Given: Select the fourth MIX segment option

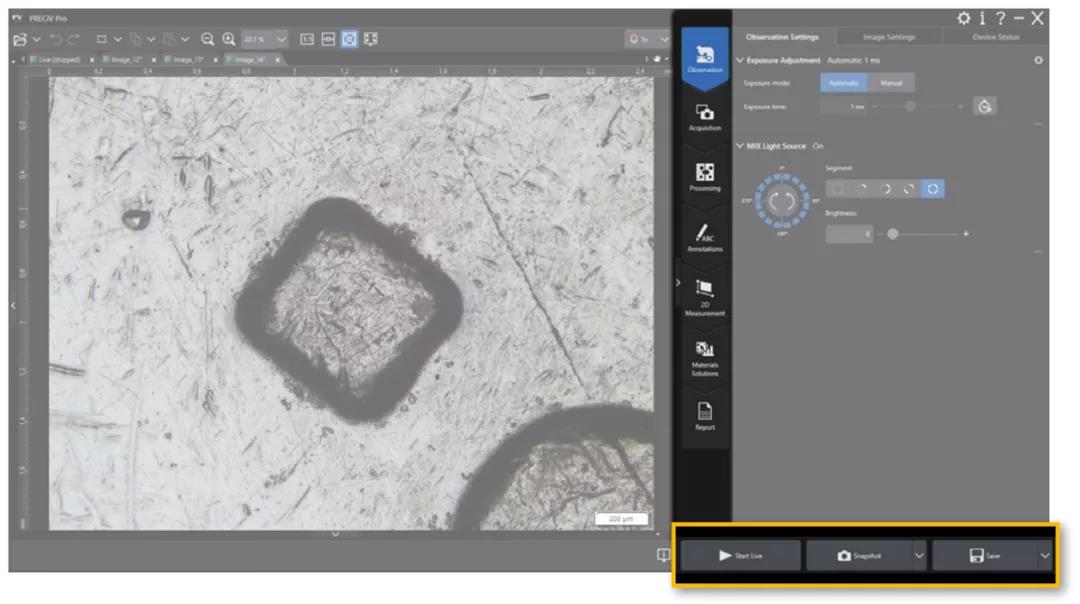Looking at the screenshot, I should tap(909, 189).
